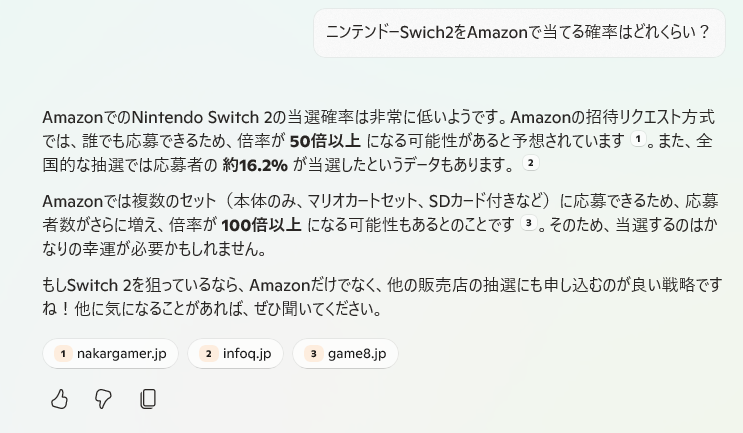Open the infoq.jp source link
Screen dimensions: 743x433
(236, 353)
